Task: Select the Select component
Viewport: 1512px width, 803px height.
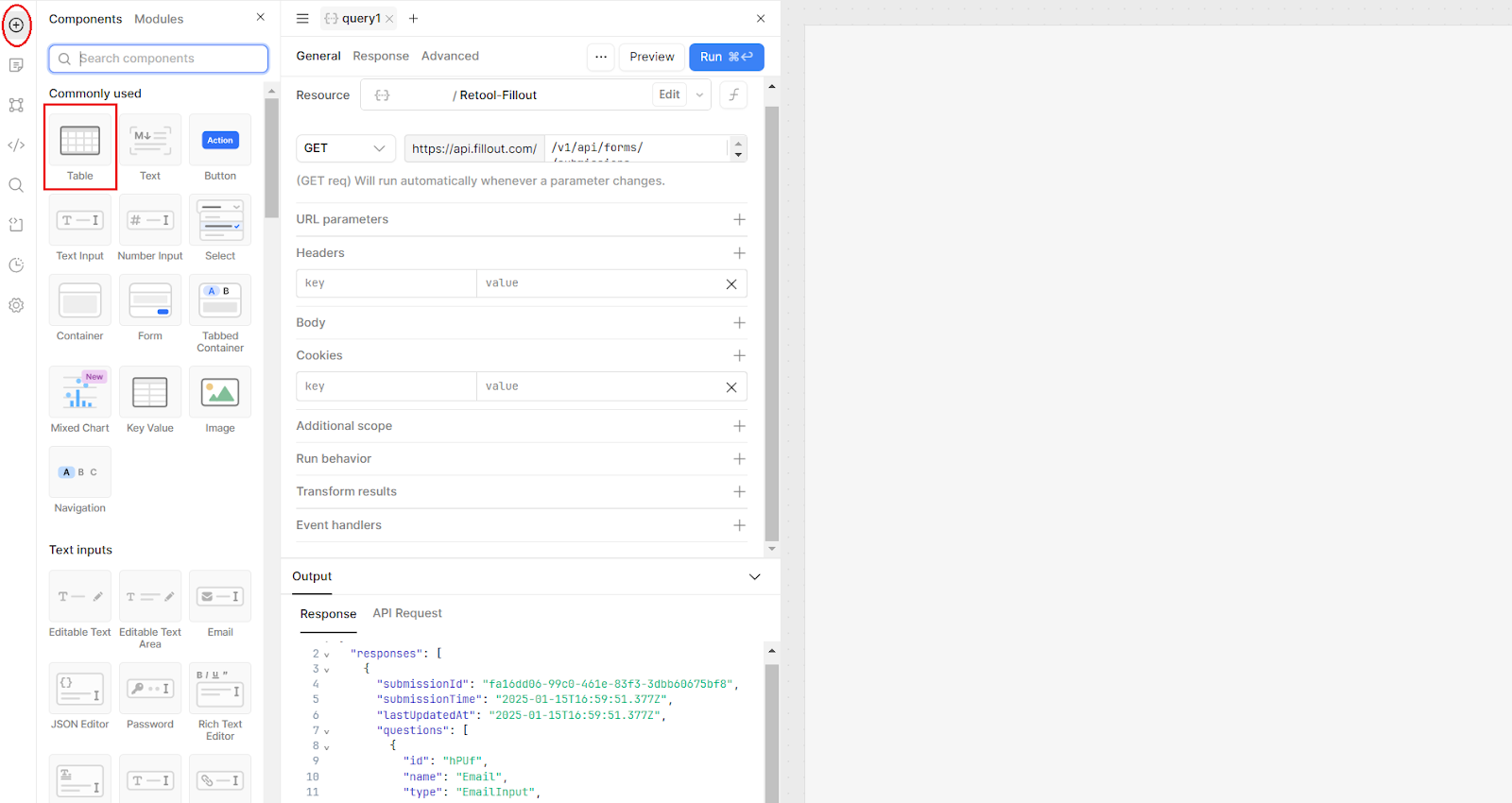Action: 220,228
